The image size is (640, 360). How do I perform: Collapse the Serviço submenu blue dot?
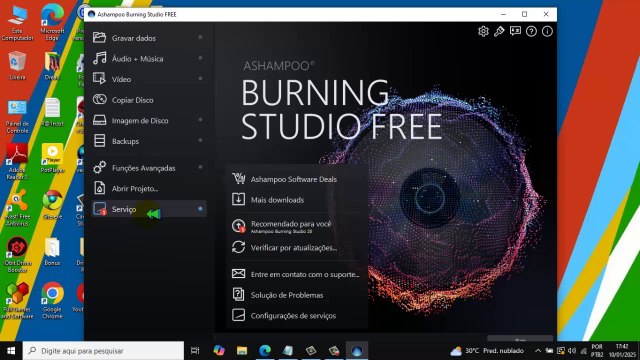click(x=200, y=209)
